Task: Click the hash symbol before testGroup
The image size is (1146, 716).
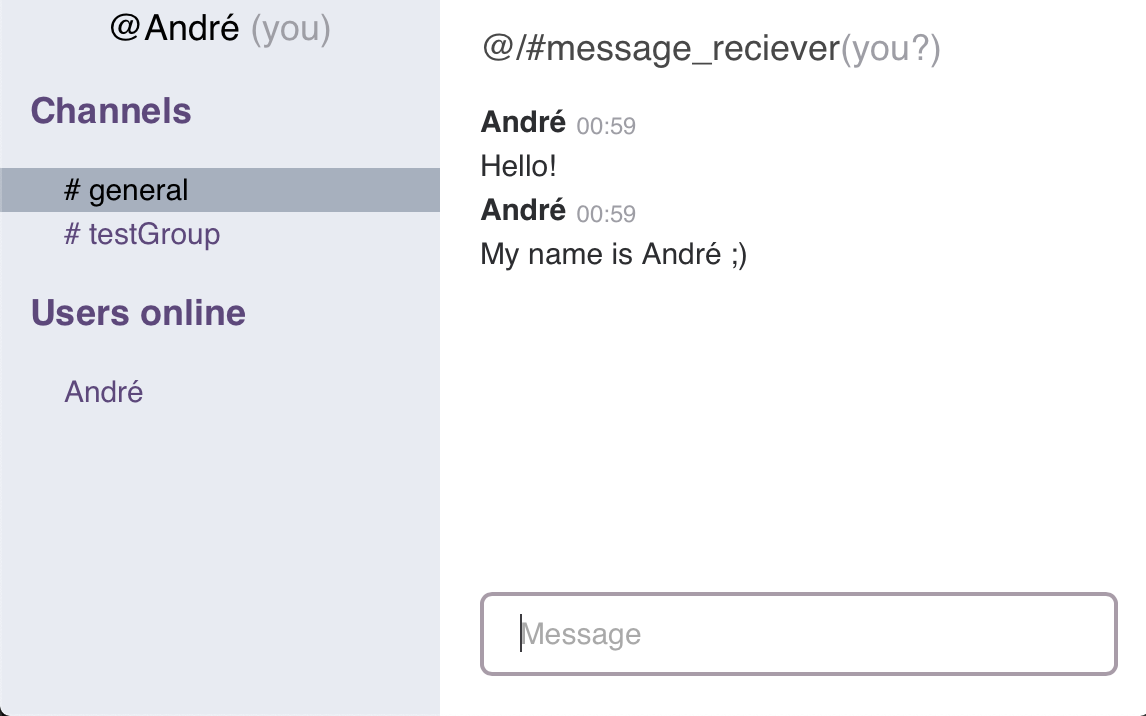Action: point(72,235)
